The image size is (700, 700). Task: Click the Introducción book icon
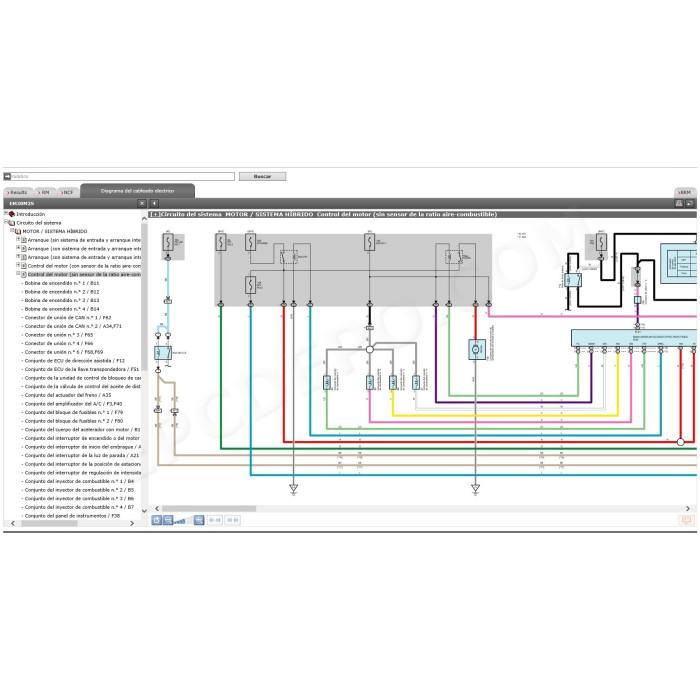coord(12,214)
